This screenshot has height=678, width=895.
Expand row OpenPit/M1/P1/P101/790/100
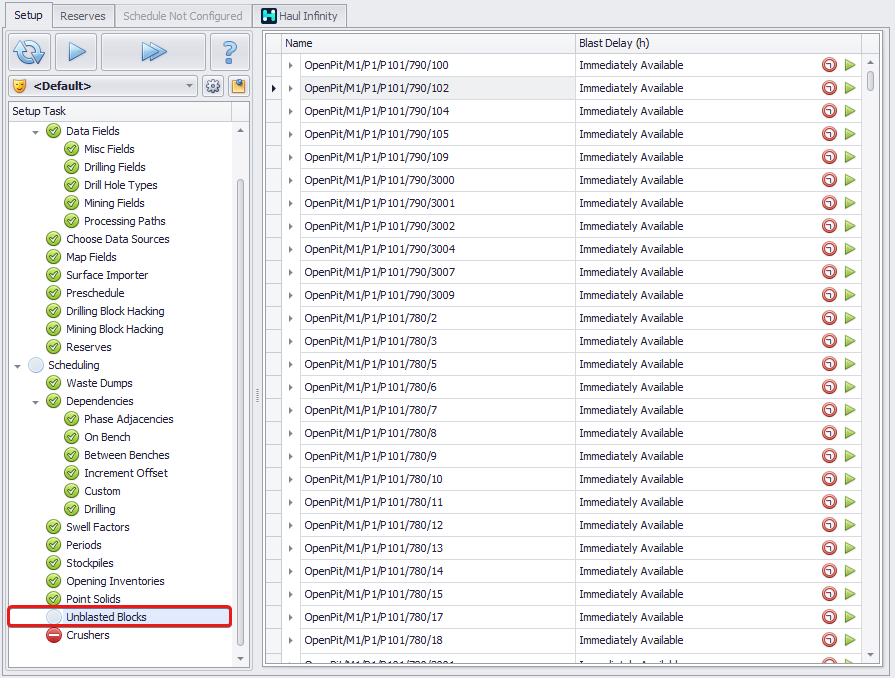click(291, 66)
